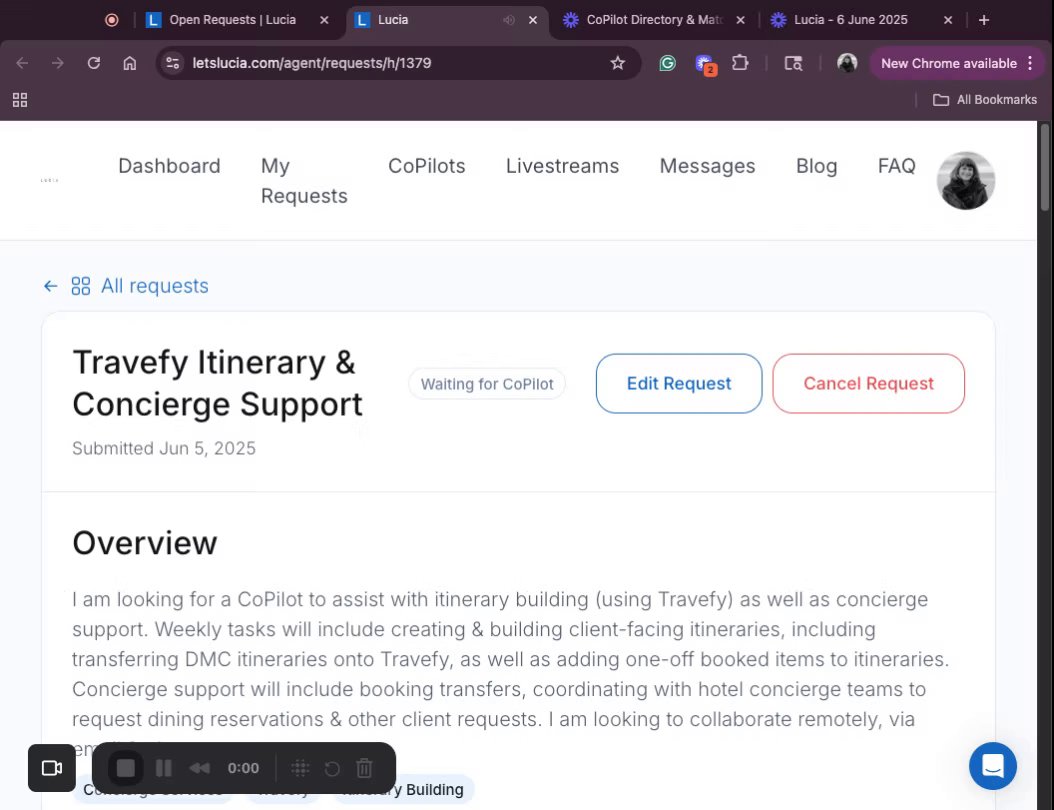
Task: Stop the screen recording
Action: coord(126,768)
